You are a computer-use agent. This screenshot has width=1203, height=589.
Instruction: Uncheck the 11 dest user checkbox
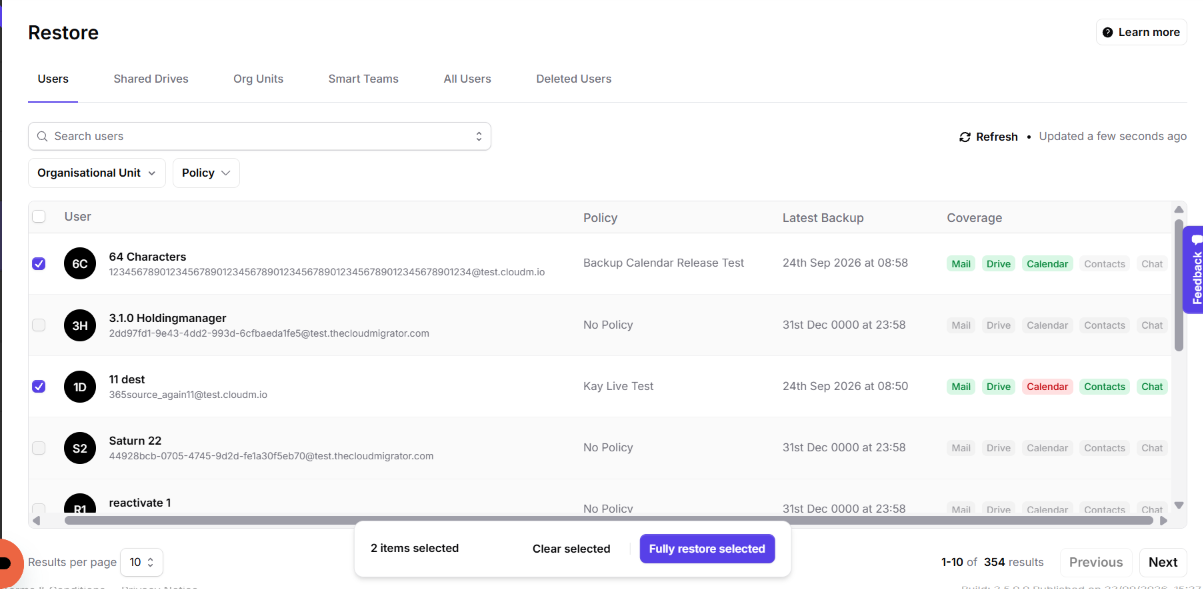(39, 386)
